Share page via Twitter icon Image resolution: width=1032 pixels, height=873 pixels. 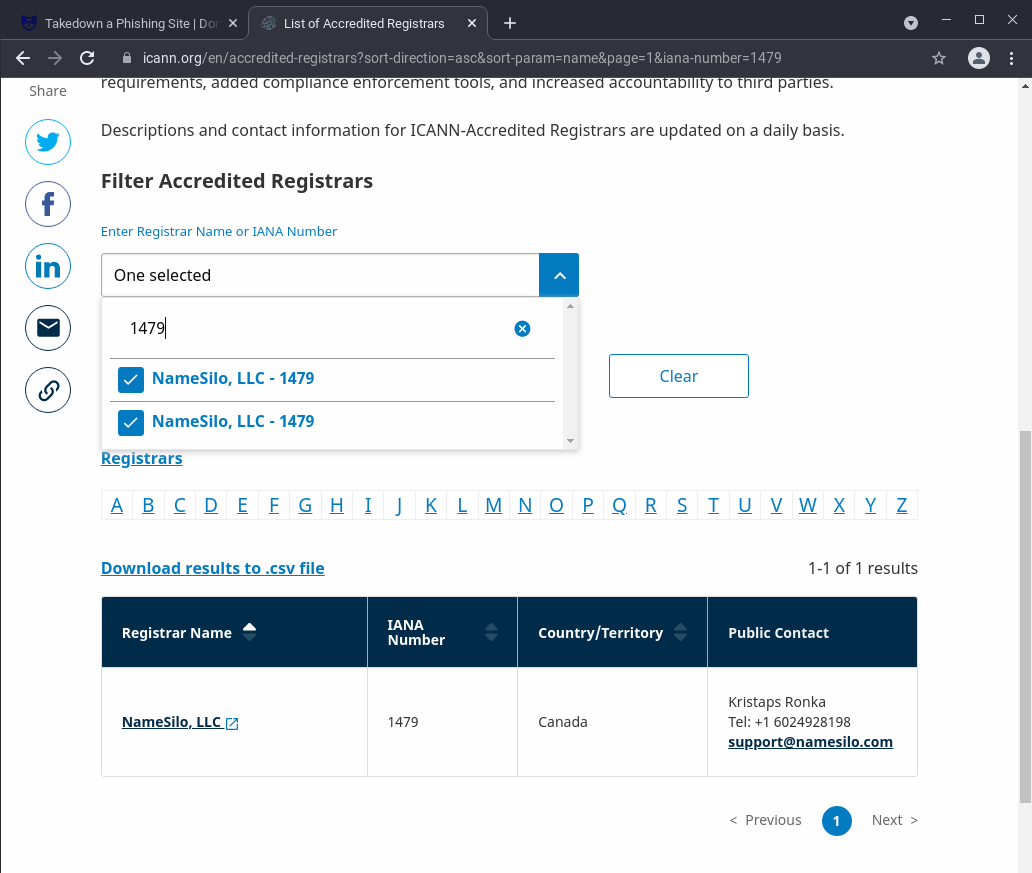pyautogui.click(x=48, y=142)
